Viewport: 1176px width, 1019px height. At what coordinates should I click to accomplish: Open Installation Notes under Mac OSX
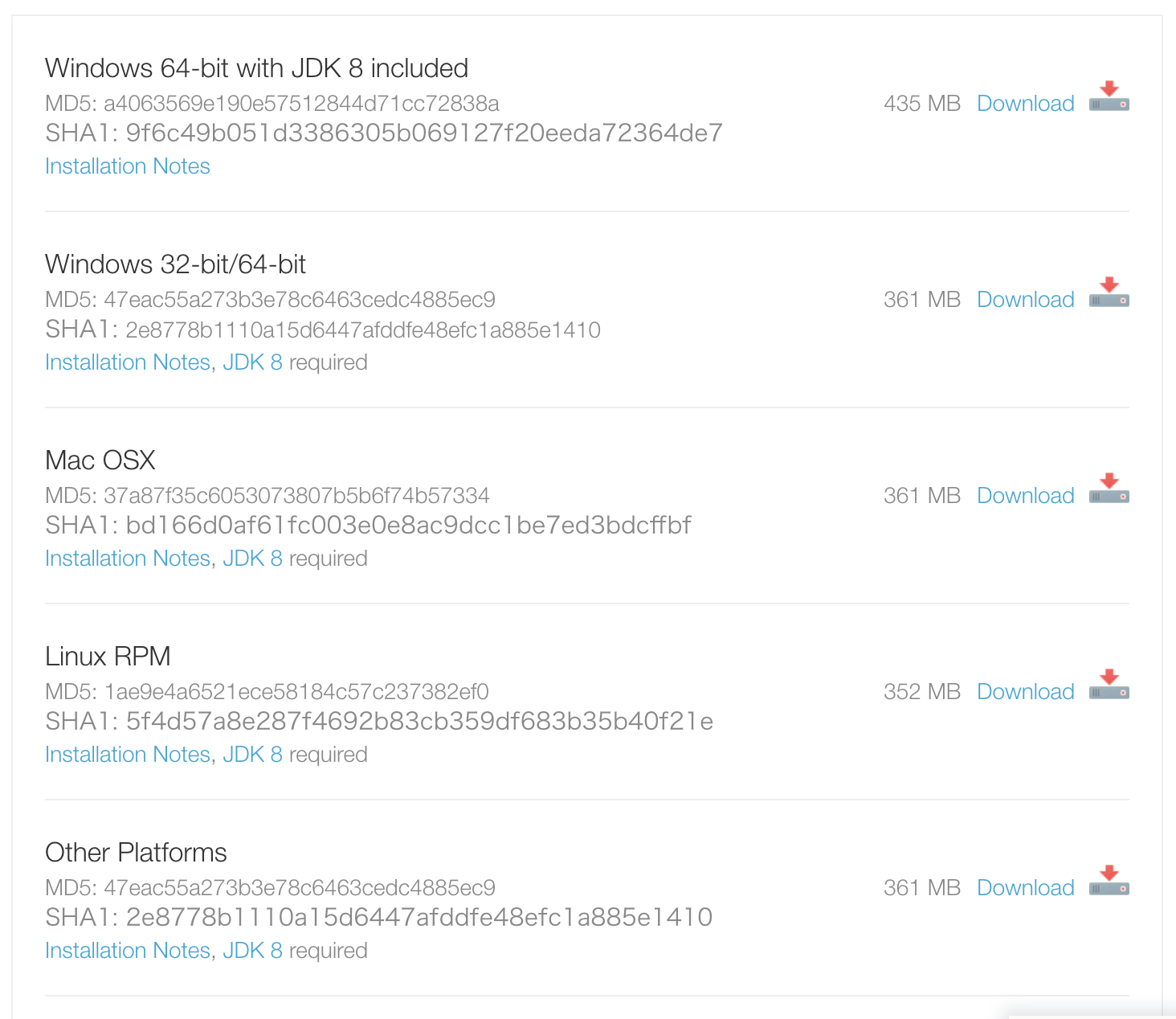(x=128, y=559)
